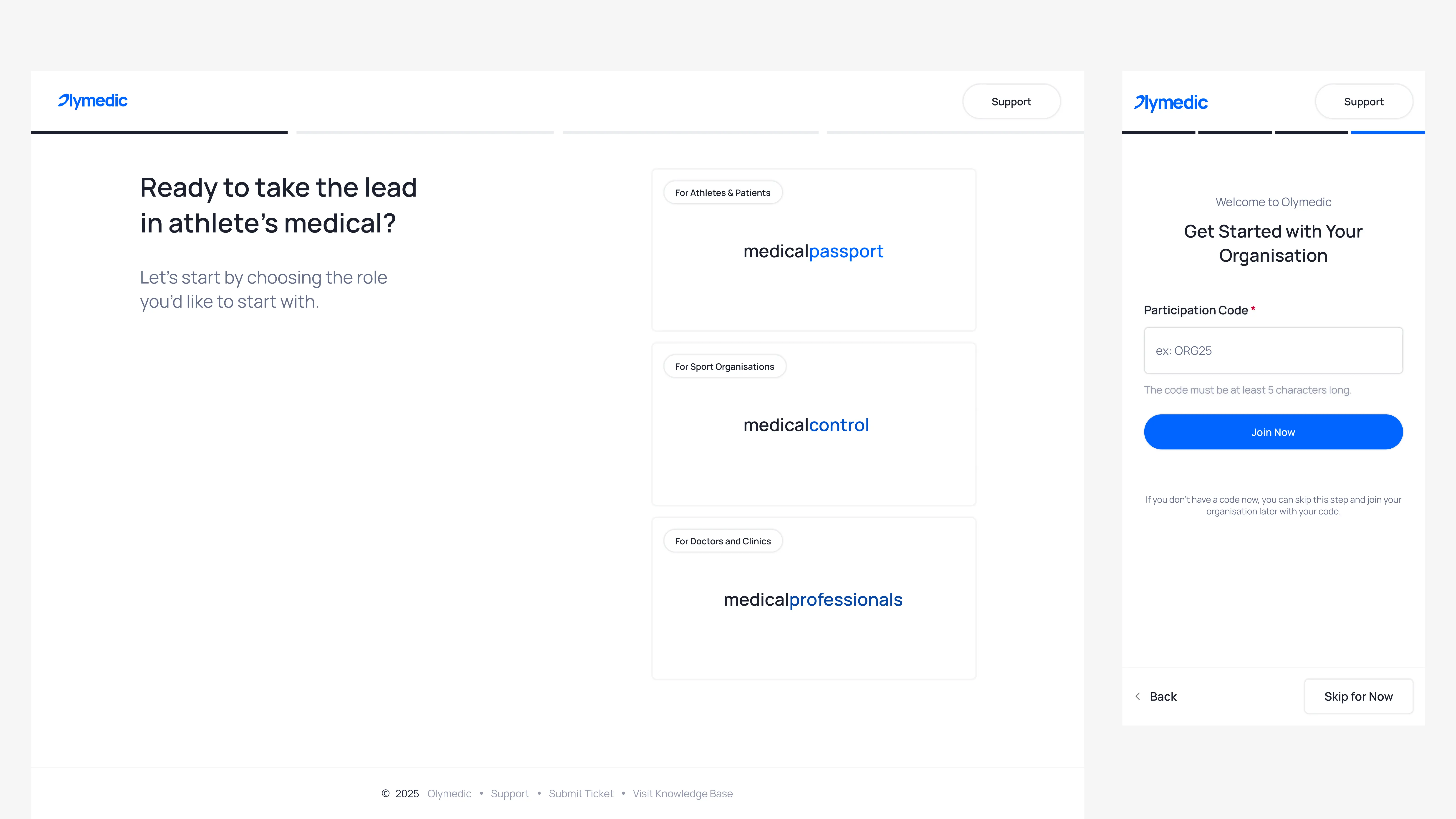This screenshot has height=819, width=1456.
Task: Click the Olymedic logo in the desktop view
Action: coord(93,101)
